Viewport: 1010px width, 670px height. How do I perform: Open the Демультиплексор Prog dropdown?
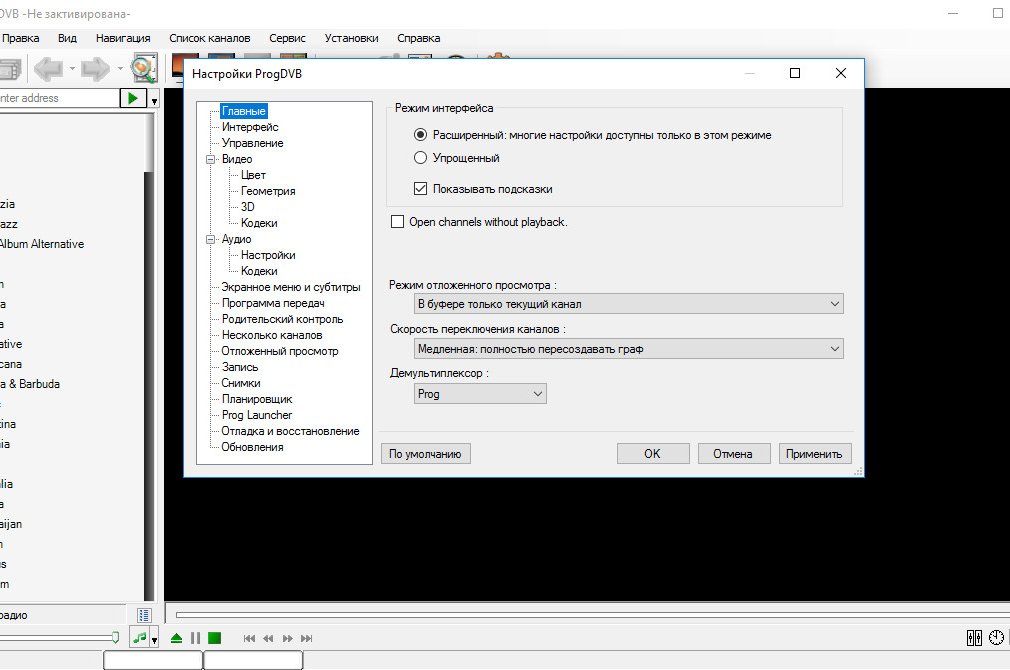[480, 394]
